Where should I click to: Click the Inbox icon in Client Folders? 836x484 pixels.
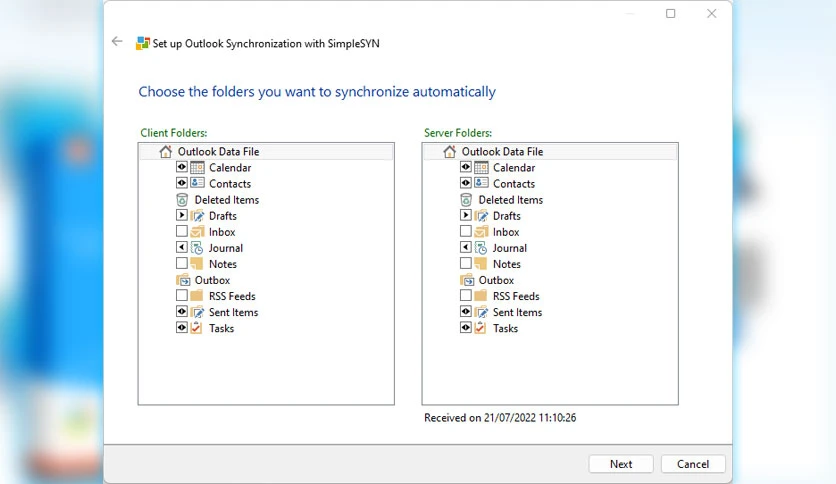coord(197,232)
